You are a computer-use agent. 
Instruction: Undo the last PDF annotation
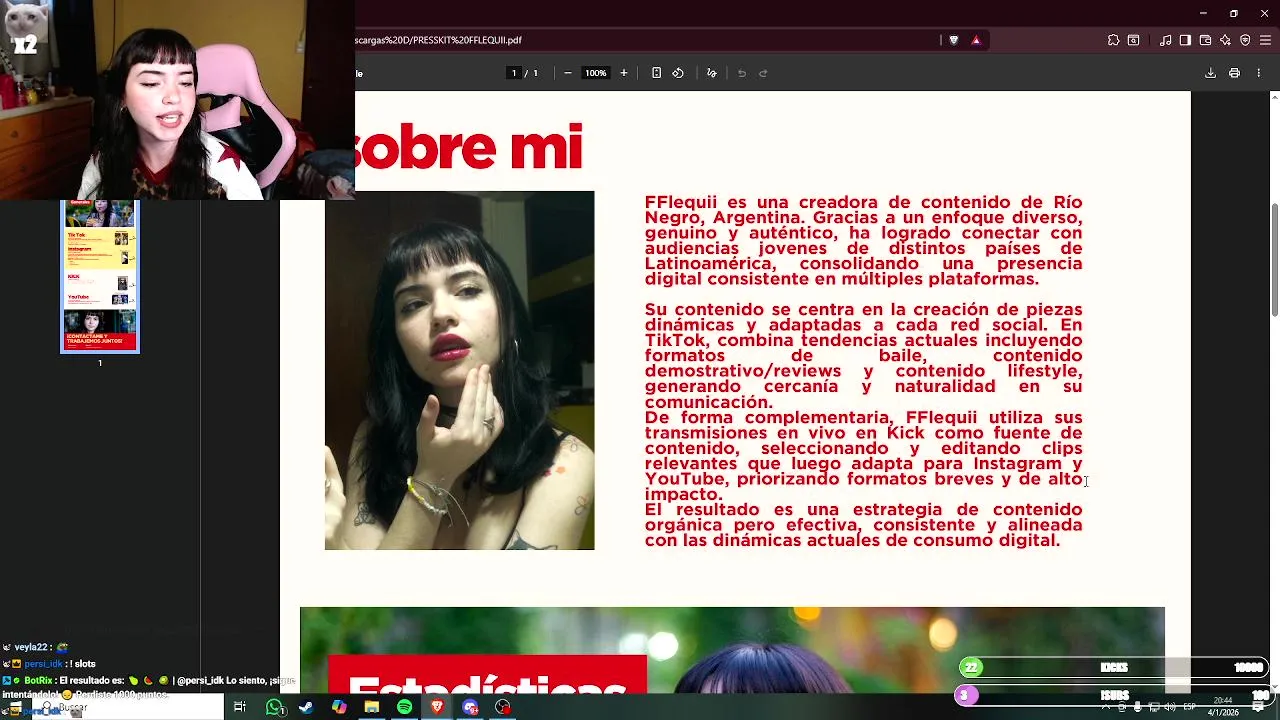click(742, 73)
